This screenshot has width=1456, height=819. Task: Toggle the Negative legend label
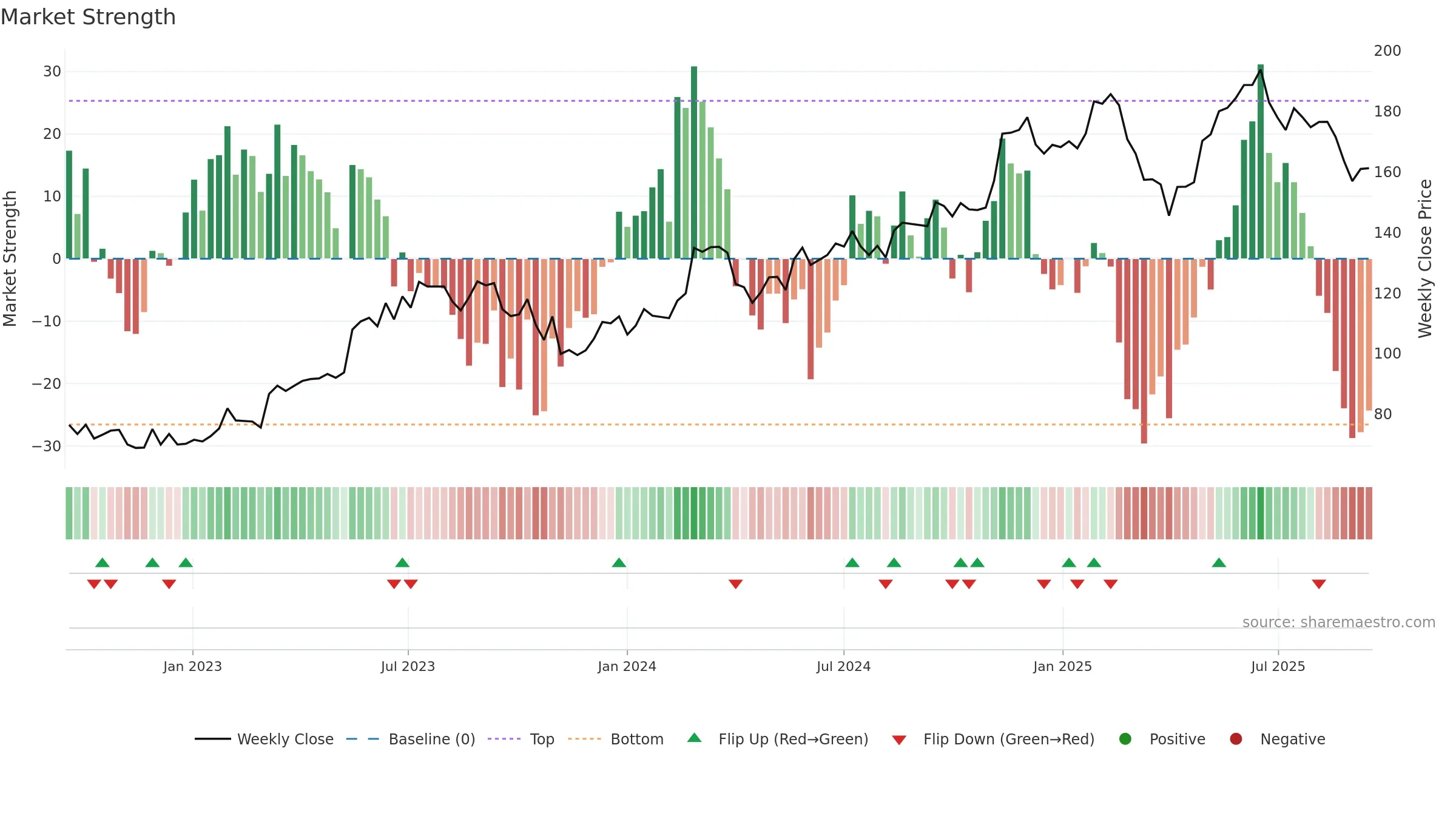(1293, 739)
